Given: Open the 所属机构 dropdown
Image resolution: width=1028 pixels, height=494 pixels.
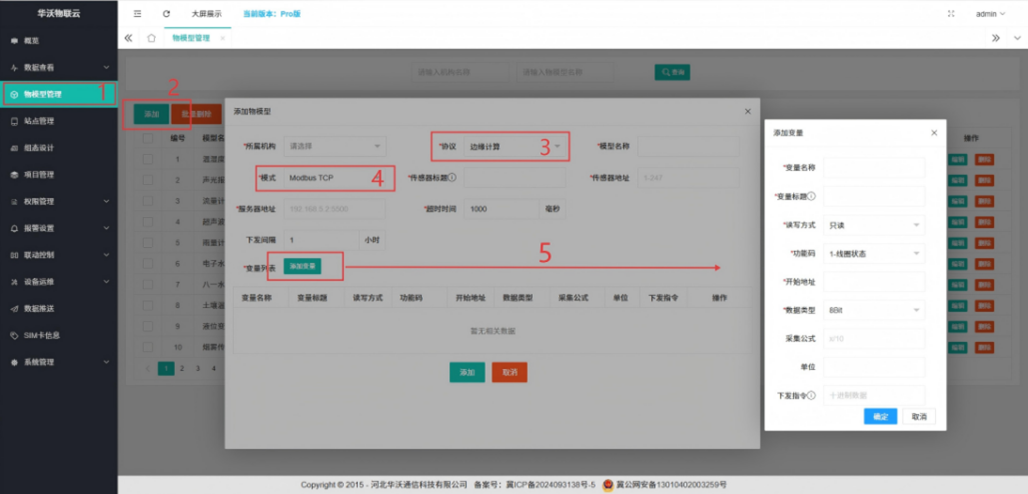Looking at the screenshot, I should click(x=335, y=146).
